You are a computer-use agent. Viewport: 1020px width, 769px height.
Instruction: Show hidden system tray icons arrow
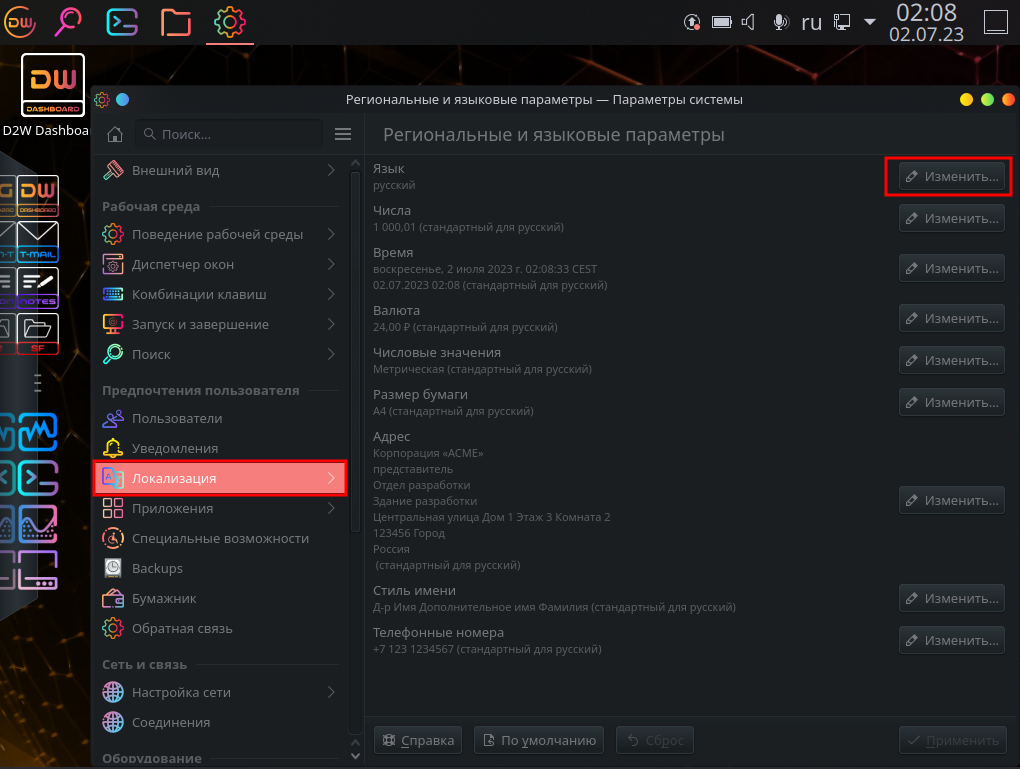(869, 22)
